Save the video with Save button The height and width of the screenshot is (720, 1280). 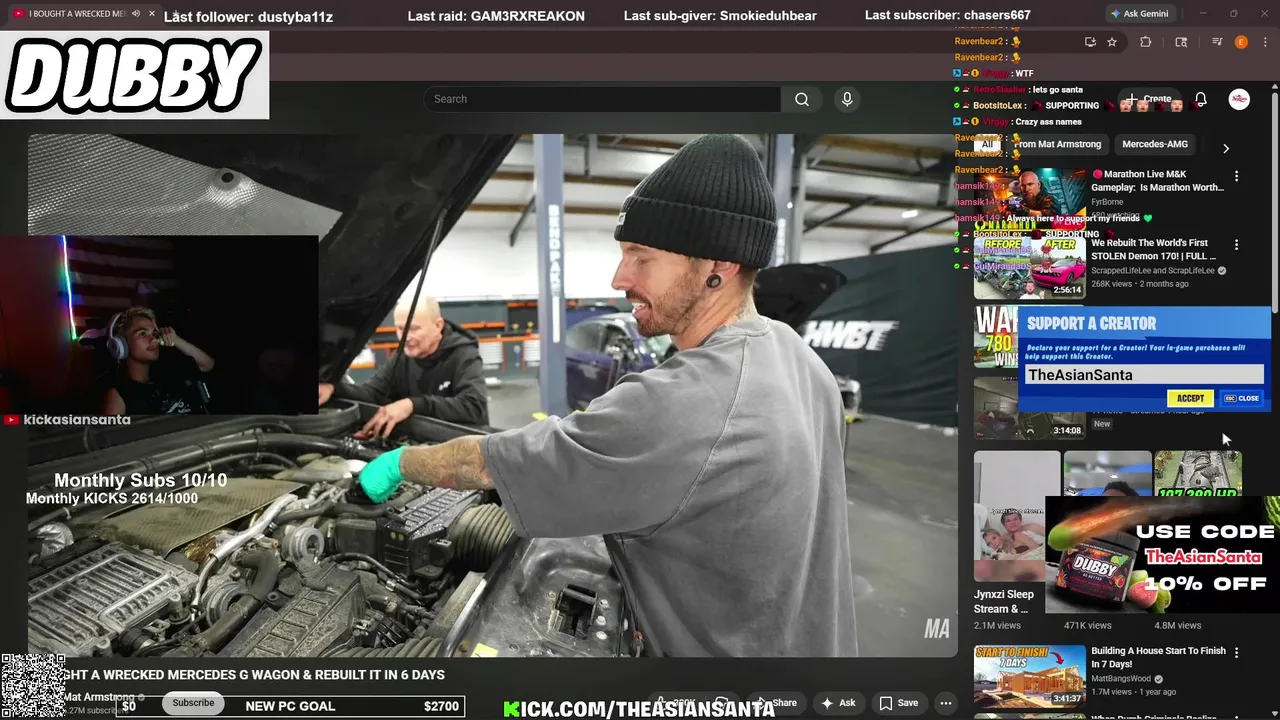click(898, 703)
